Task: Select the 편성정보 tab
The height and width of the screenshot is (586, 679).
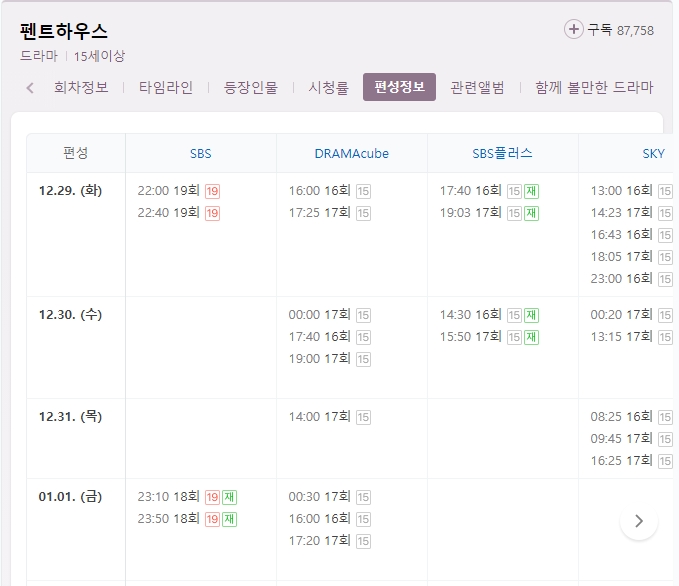Action: pyautogui.click(x=399, y=87)
